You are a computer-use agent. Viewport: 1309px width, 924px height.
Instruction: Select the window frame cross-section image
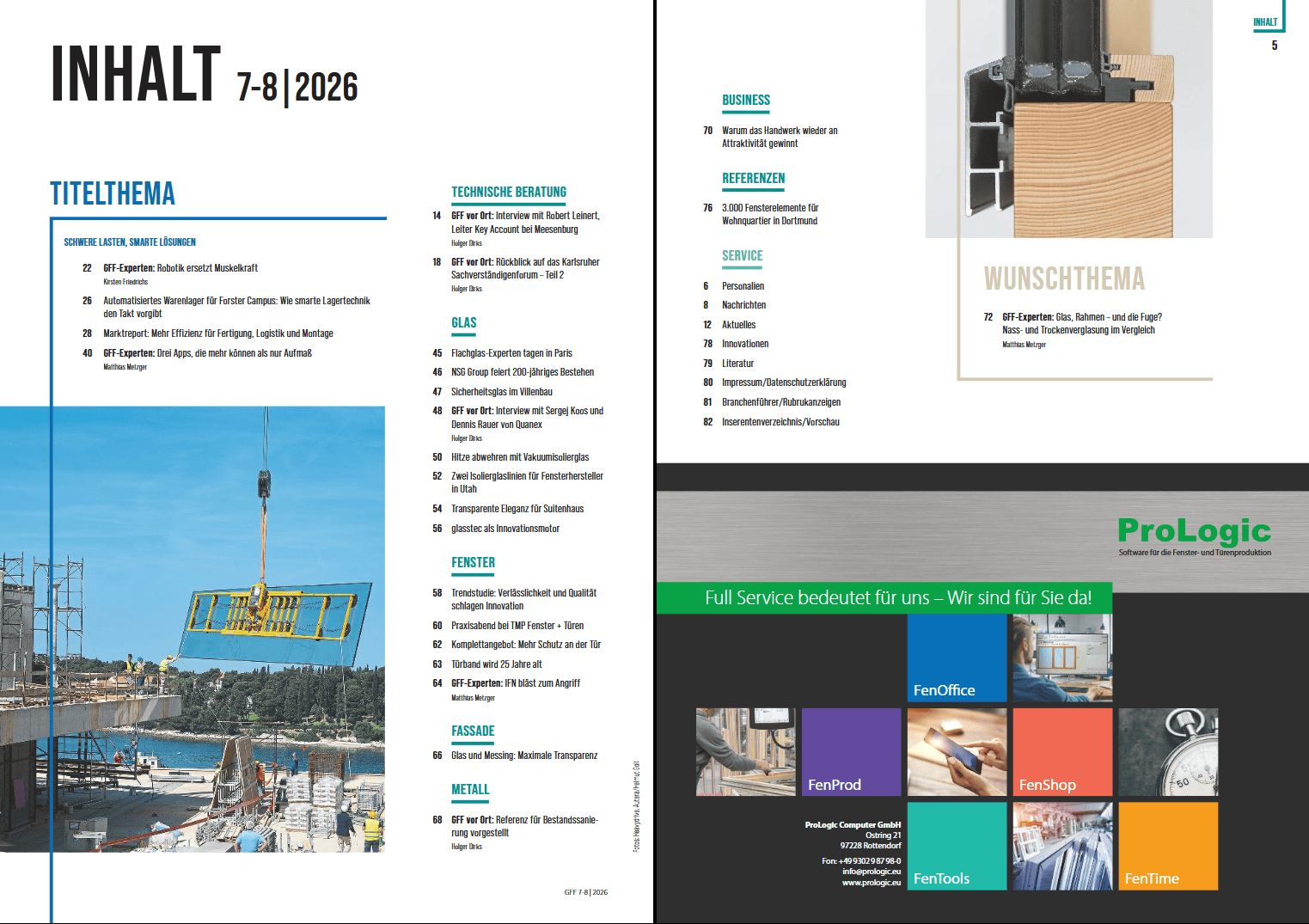1069,119
